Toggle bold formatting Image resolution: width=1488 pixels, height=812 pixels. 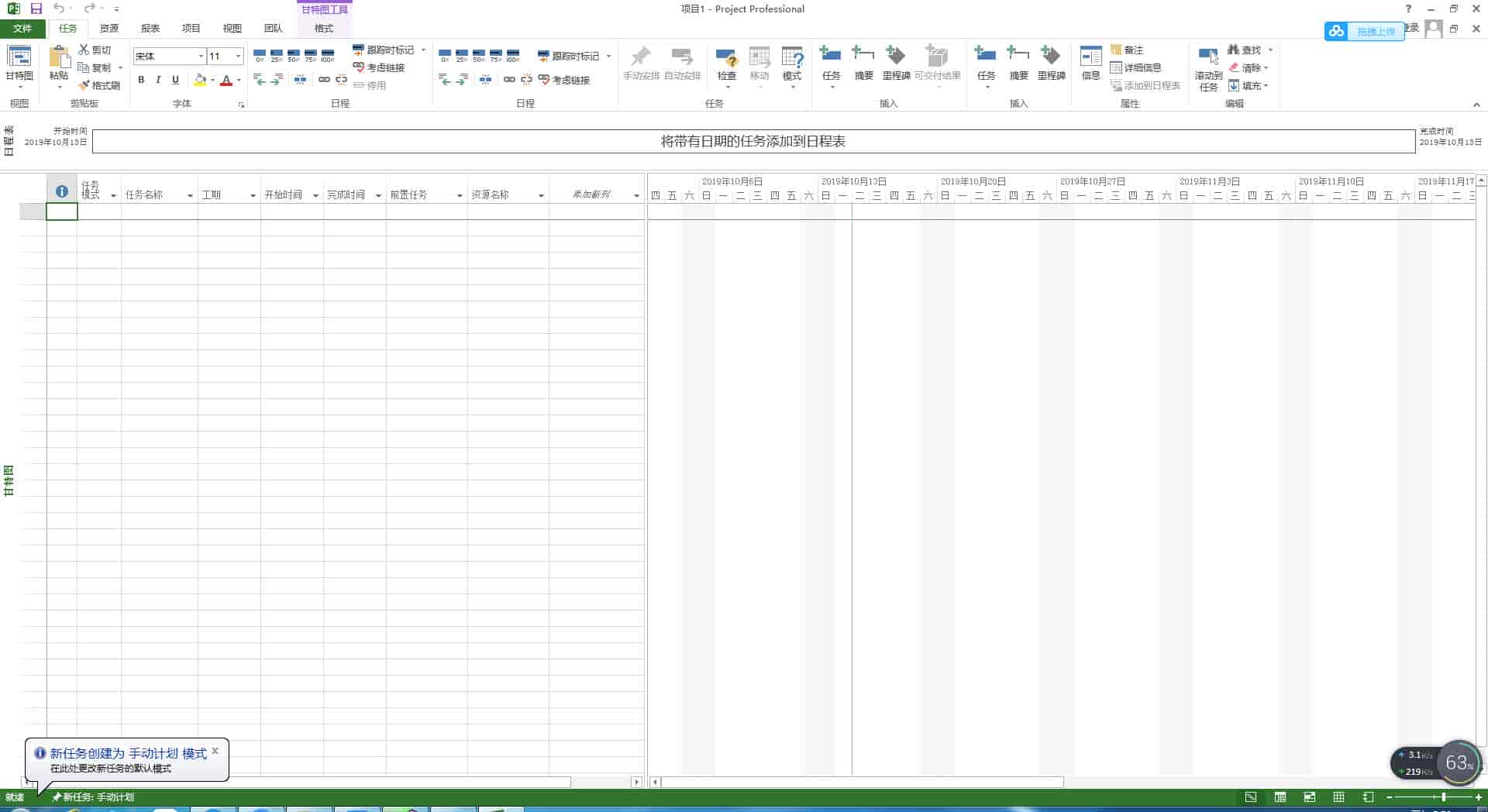point(141,80)
